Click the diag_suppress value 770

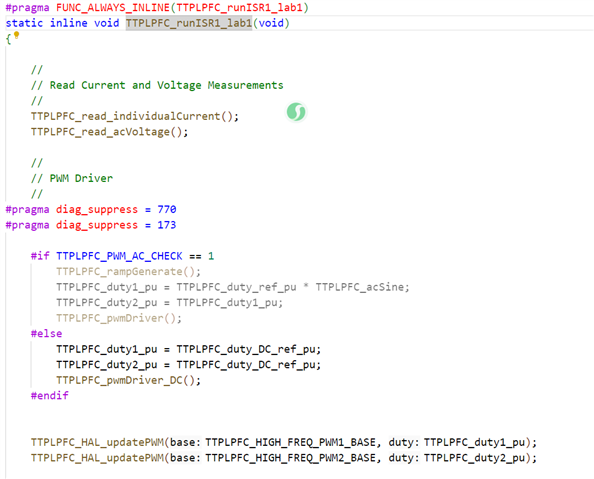click(167, 210)
